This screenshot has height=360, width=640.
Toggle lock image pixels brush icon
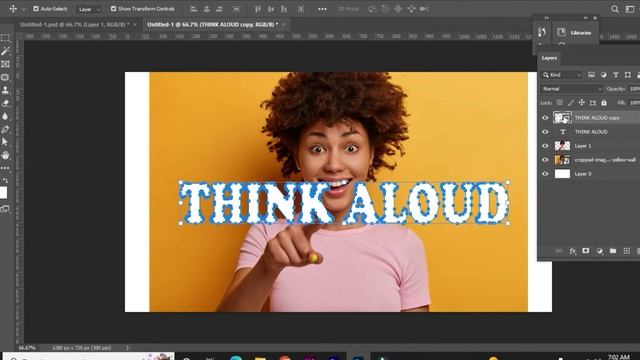(571, 102)
